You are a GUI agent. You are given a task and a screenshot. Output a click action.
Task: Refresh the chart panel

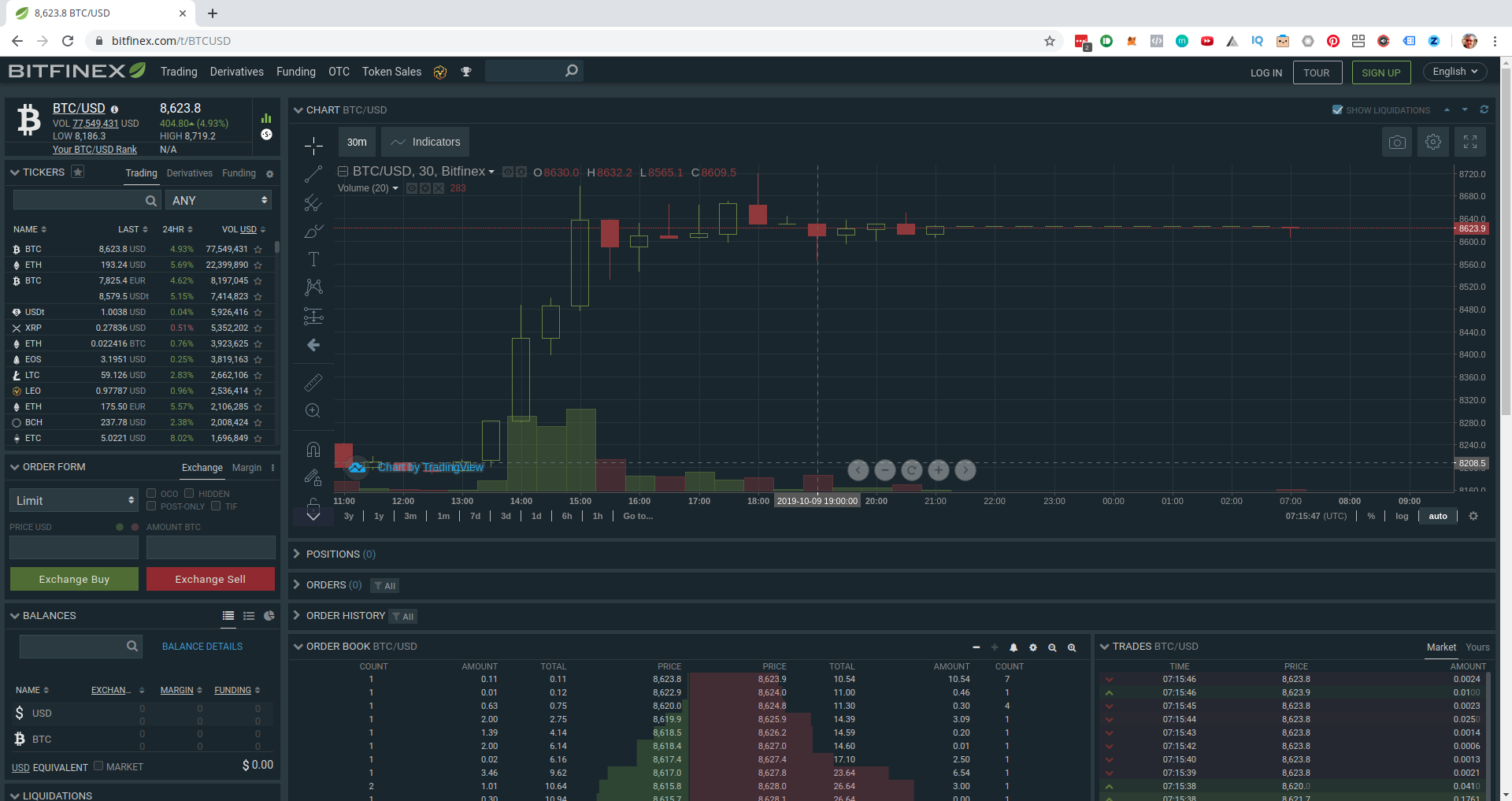[x=1484, y=109]
